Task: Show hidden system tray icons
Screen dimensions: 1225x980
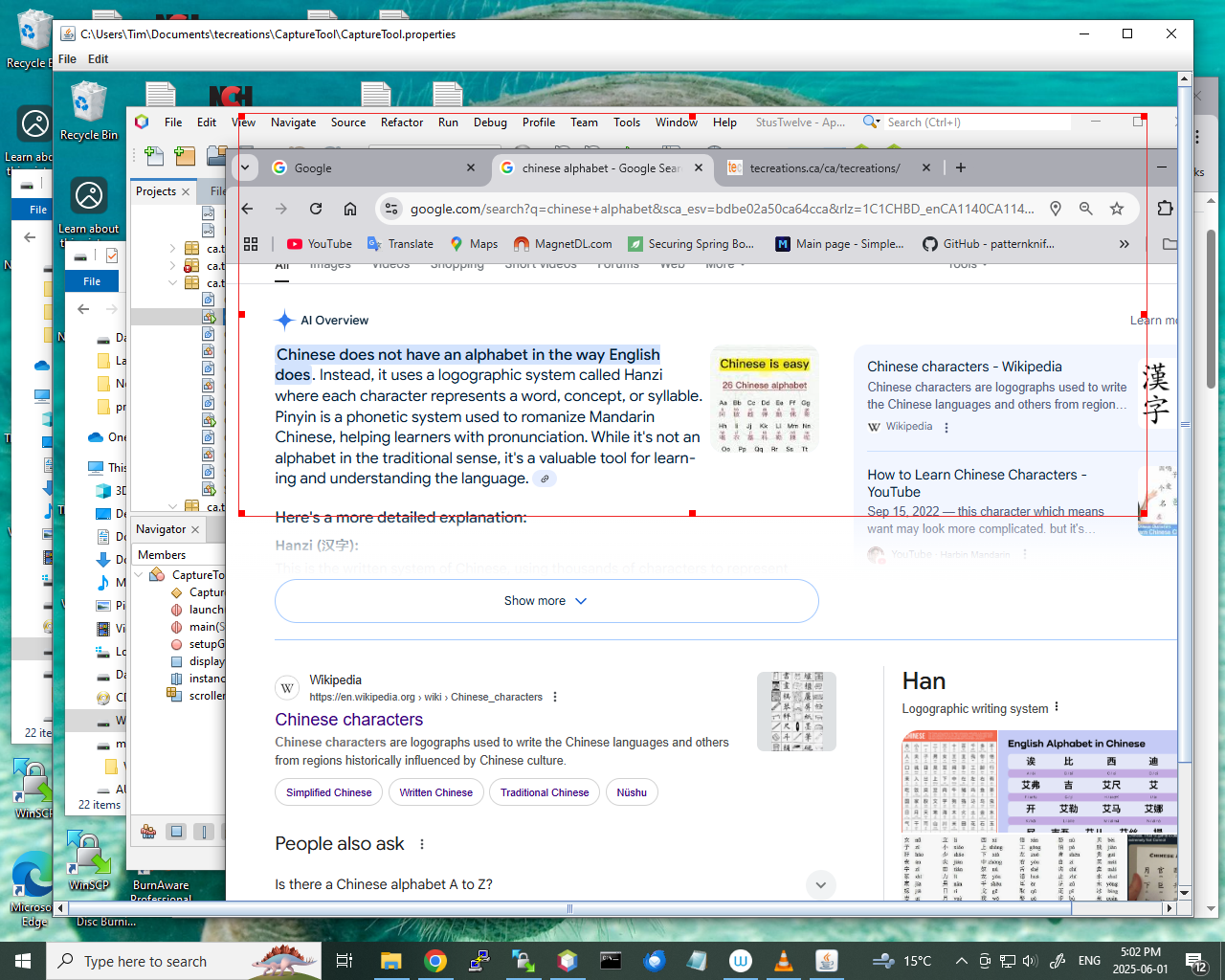Action: pyautogui.click(x=961, y=961)
